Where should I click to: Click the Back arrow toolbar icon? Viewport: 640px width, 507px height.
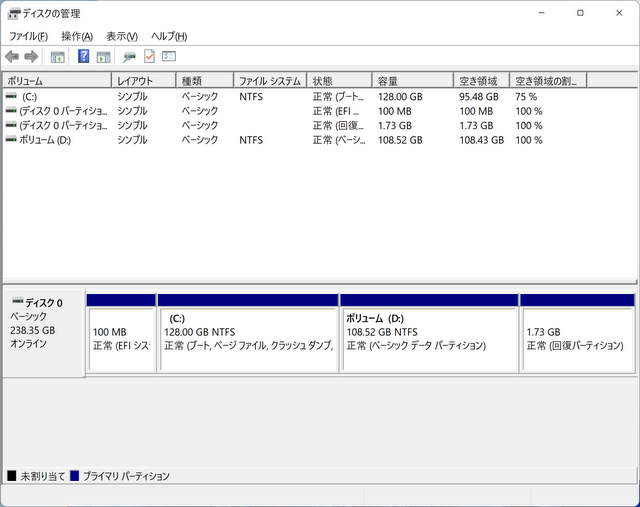[12, 57]
